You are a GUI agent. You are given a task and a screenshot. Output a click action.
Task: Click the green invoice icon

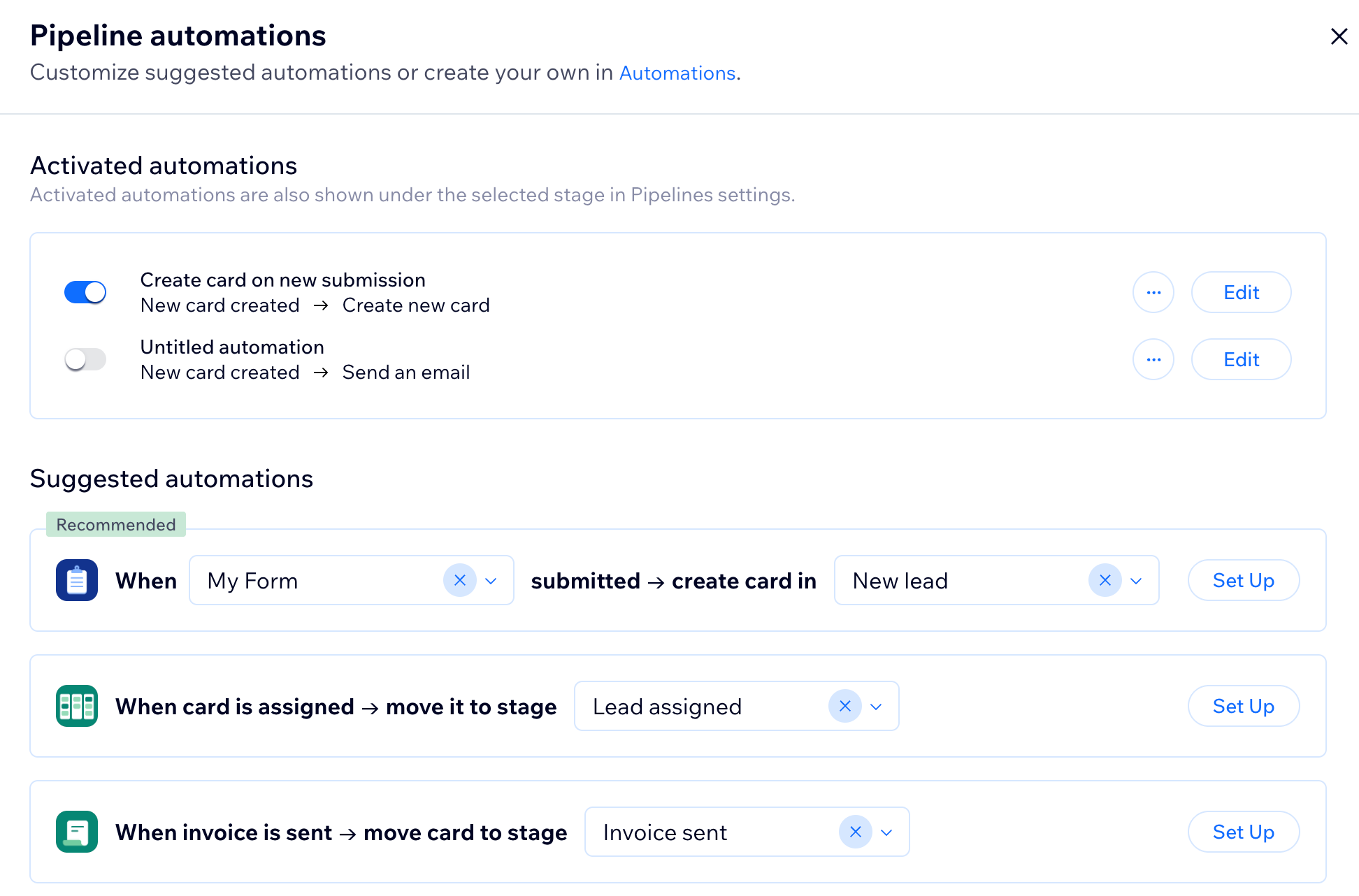77,832
